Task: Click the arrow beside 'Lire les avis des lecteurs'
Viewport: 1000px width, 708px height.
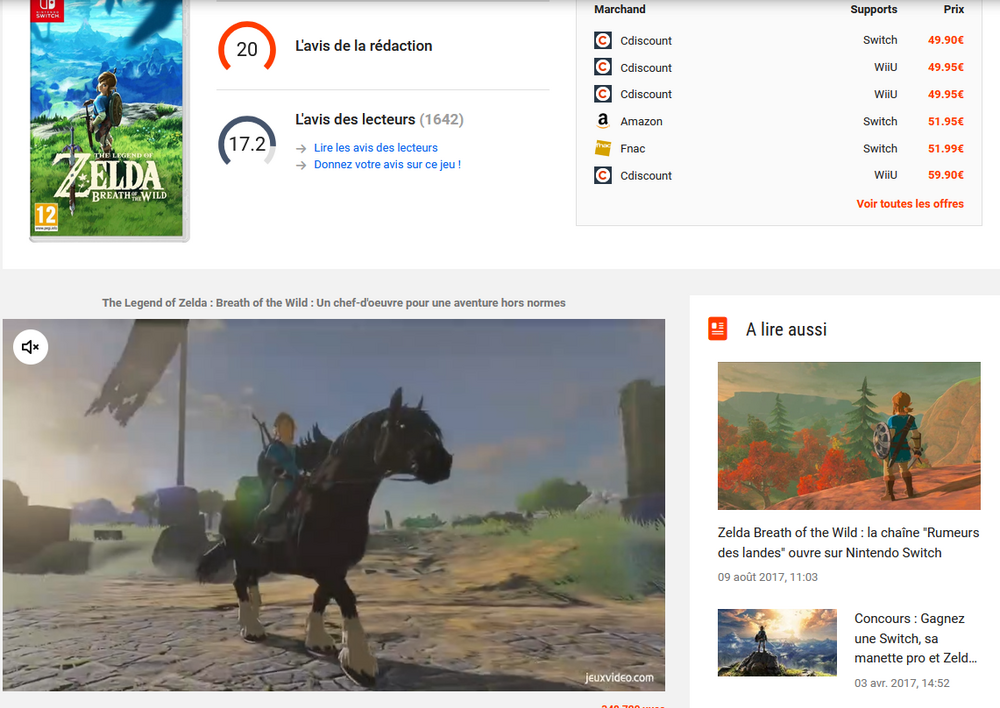Action: click(x=301, y=148)
